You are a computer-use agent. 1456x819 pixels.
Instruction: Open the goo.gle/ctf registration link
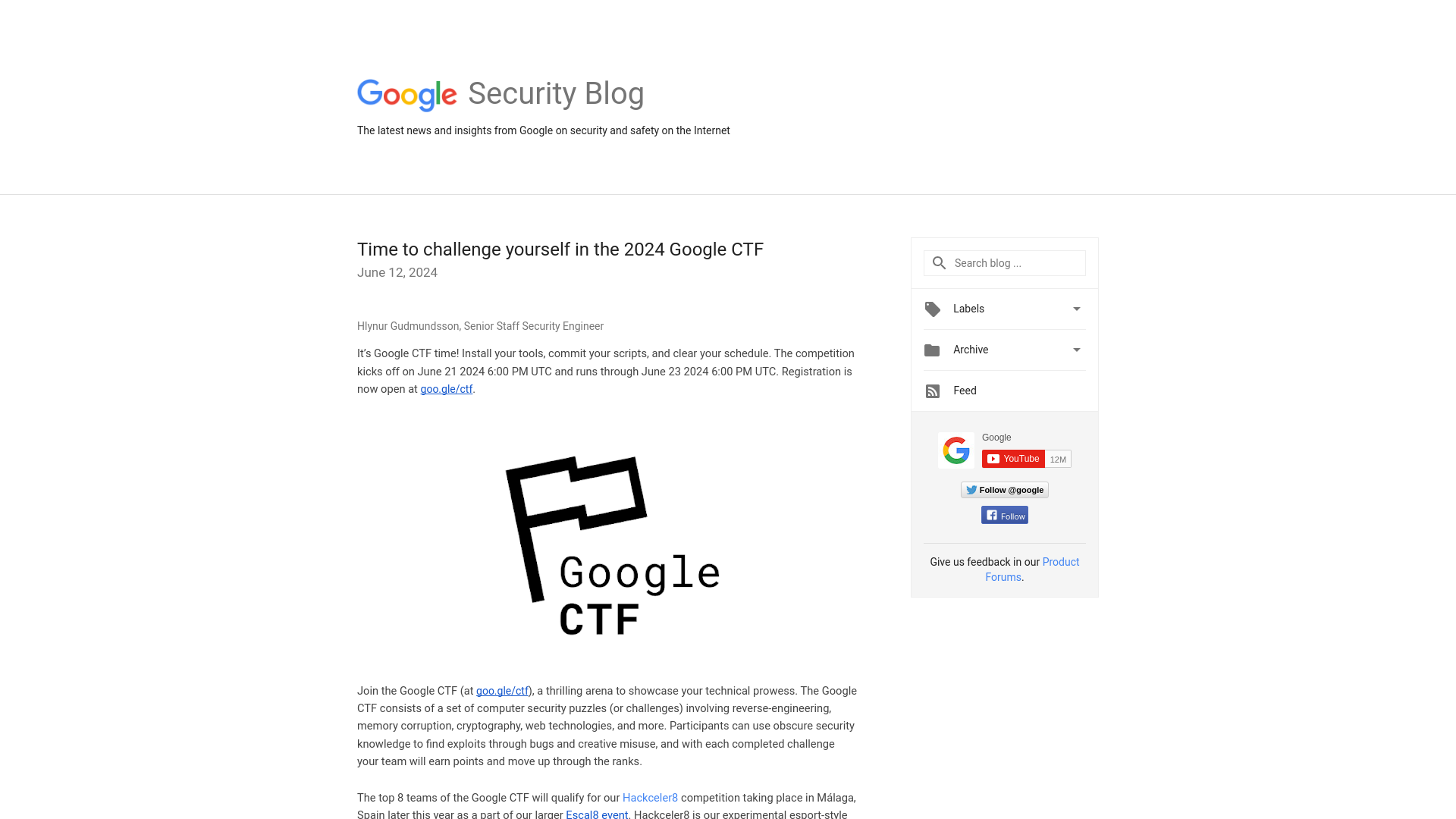tap(446, 389)
